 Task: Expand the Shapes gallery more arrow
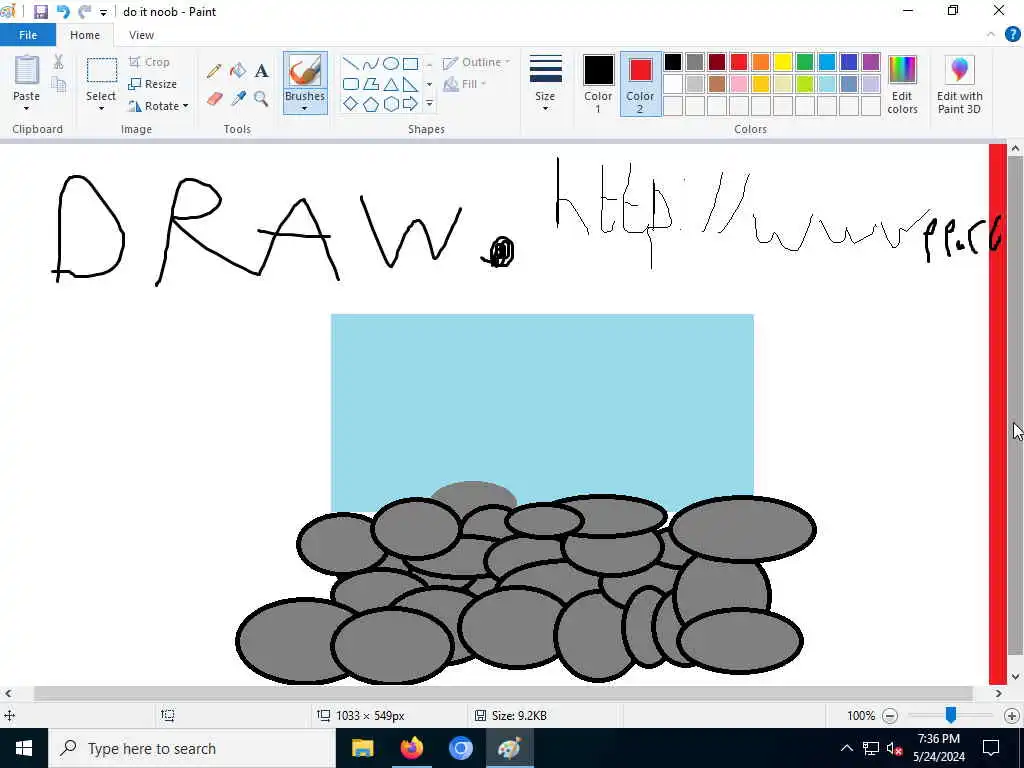(x=429, y=104)
